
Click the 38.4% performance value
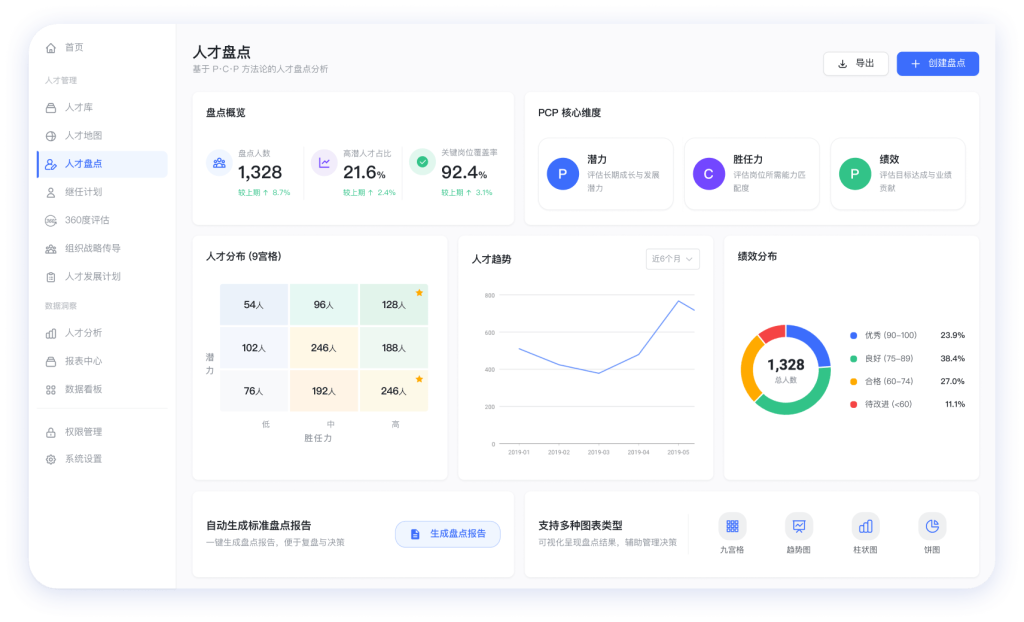tap(952, 359)
